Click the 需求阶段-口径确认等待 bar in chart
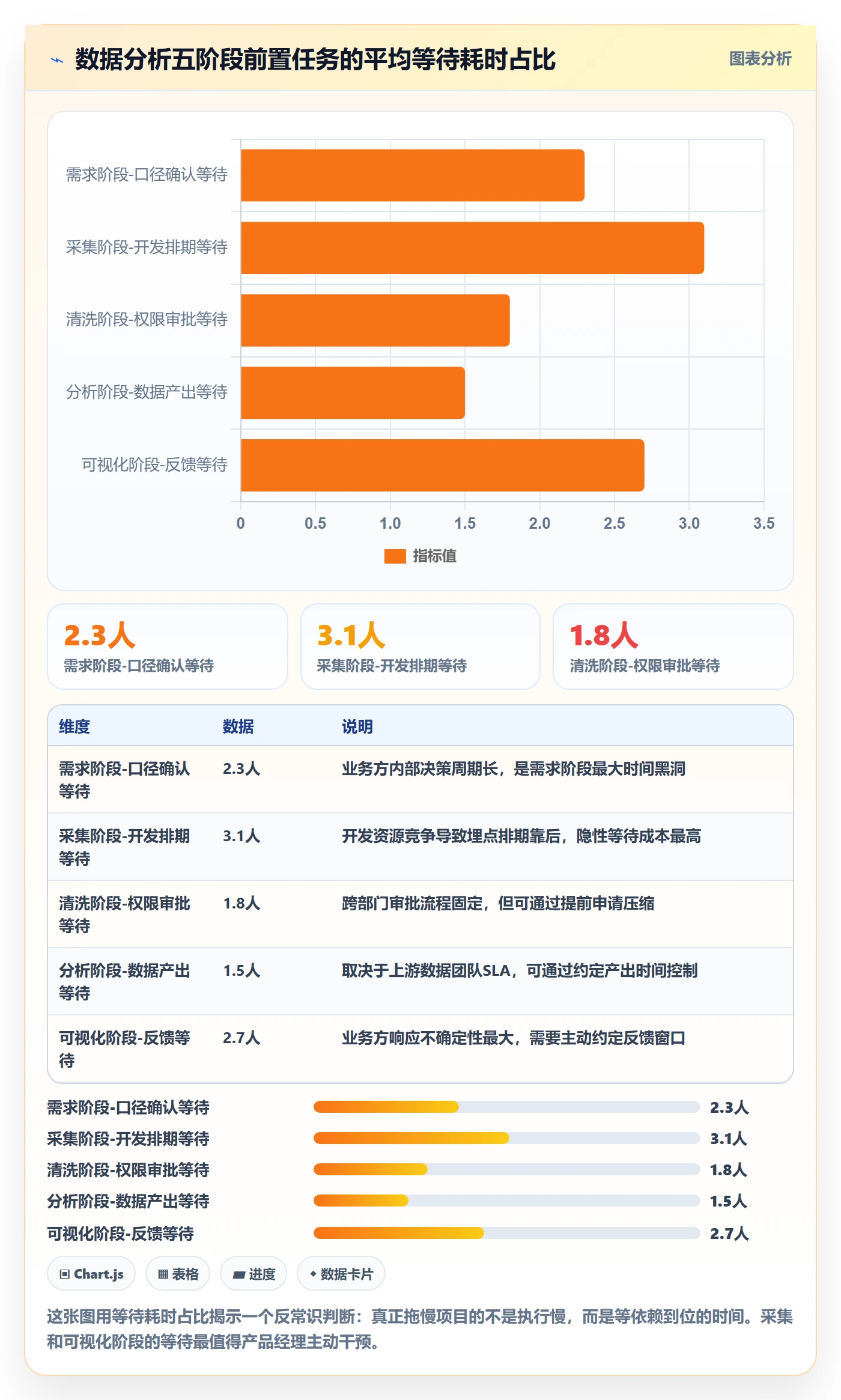The height and width of the screenshot is (1400, 841). click(412, 175)
